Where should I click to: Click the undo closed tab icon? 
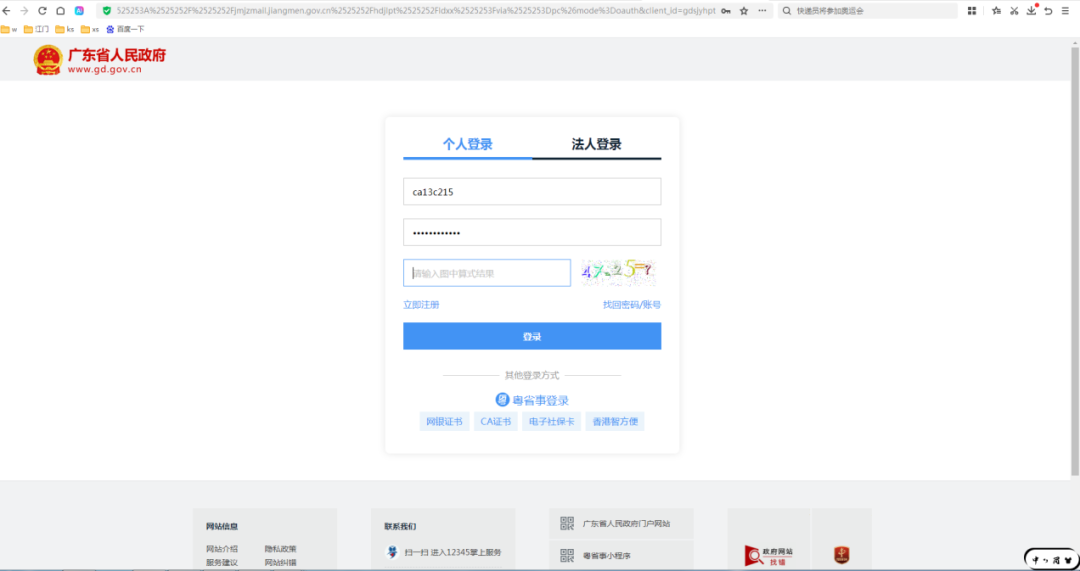tap(1048, 10)
